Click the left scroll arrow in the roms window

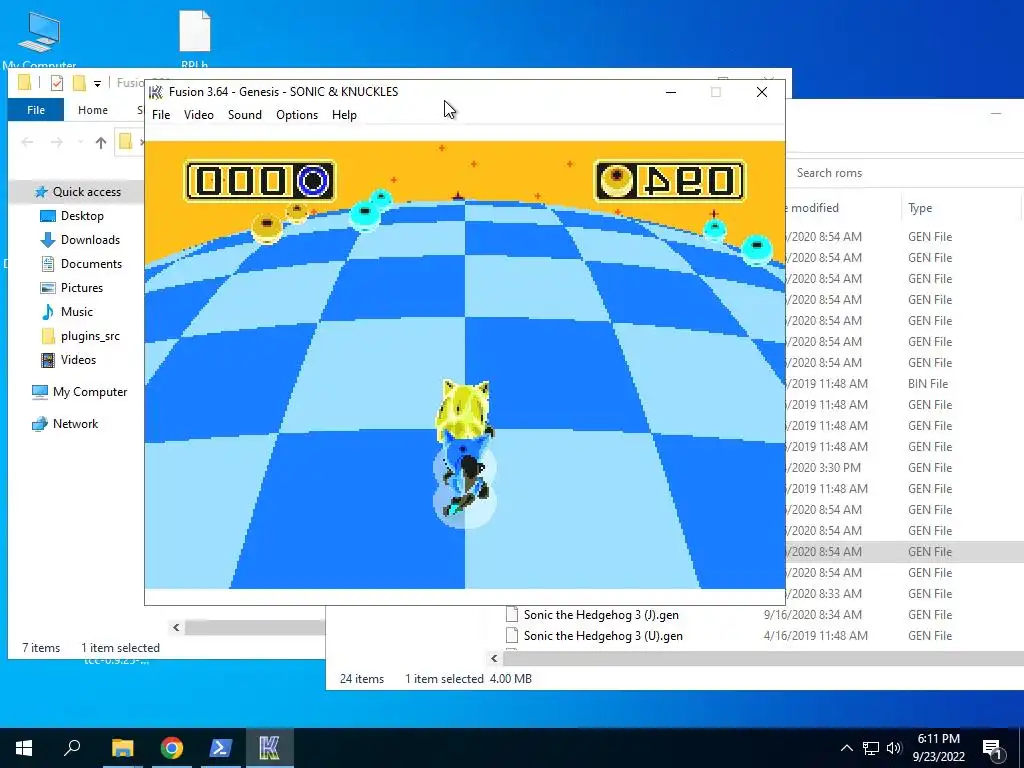coord(494,658)
